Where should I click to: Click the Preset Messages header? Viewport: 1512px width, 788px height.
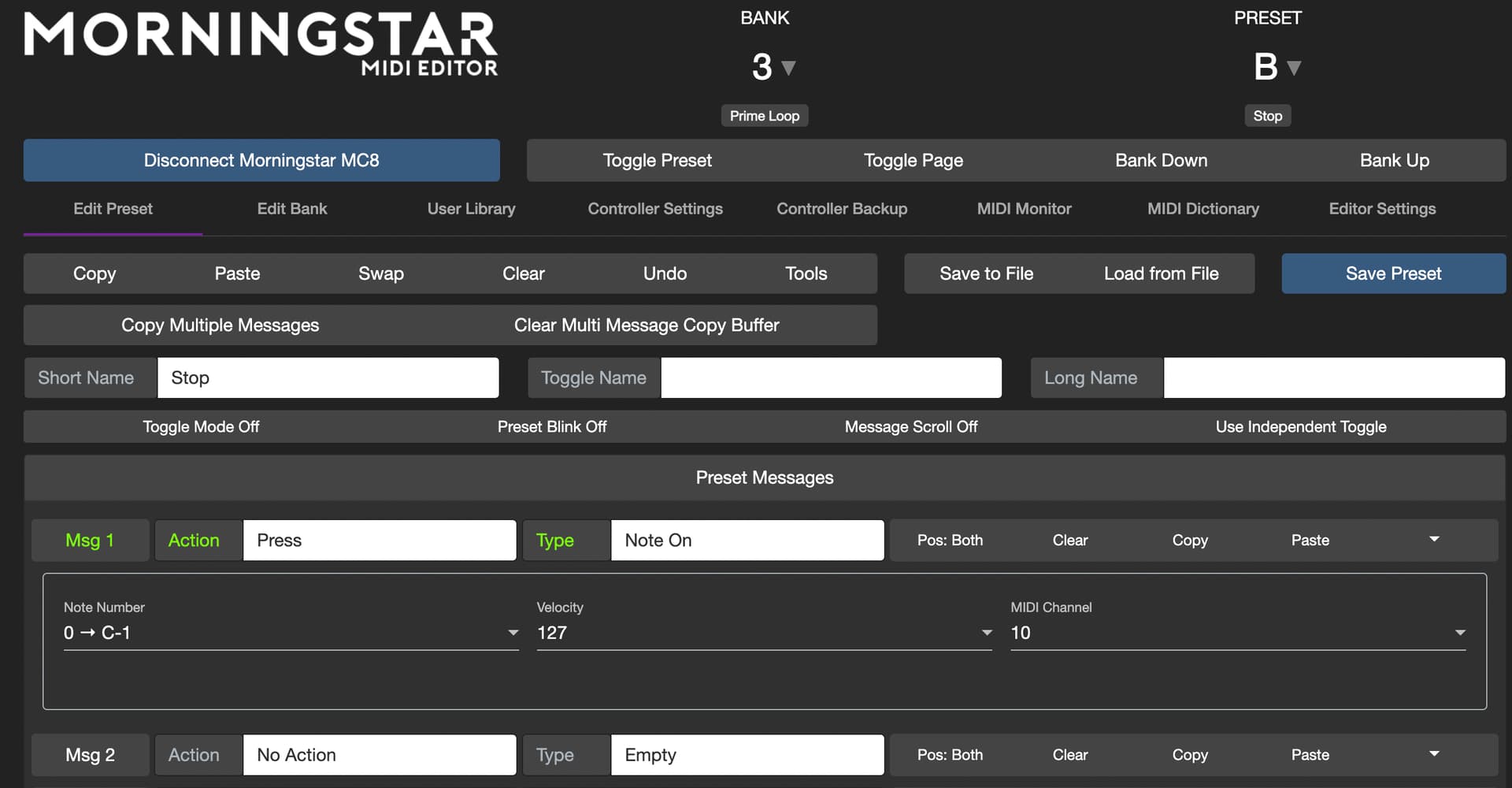pos(765,478)
